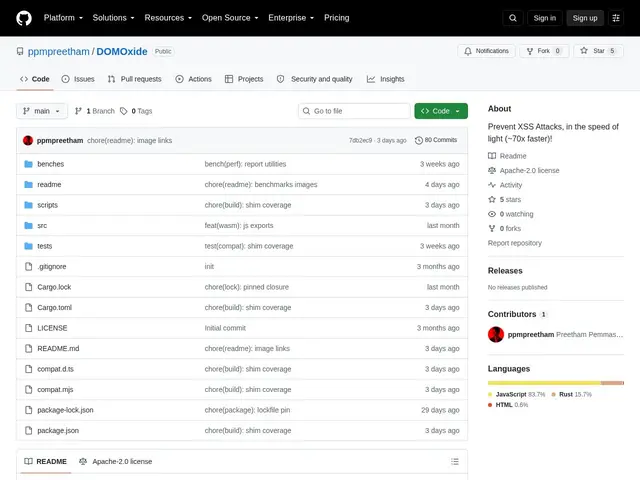This screenshot has height=480, width=640.
Task: Open the Pricing link in header
Action: [337, 18]
